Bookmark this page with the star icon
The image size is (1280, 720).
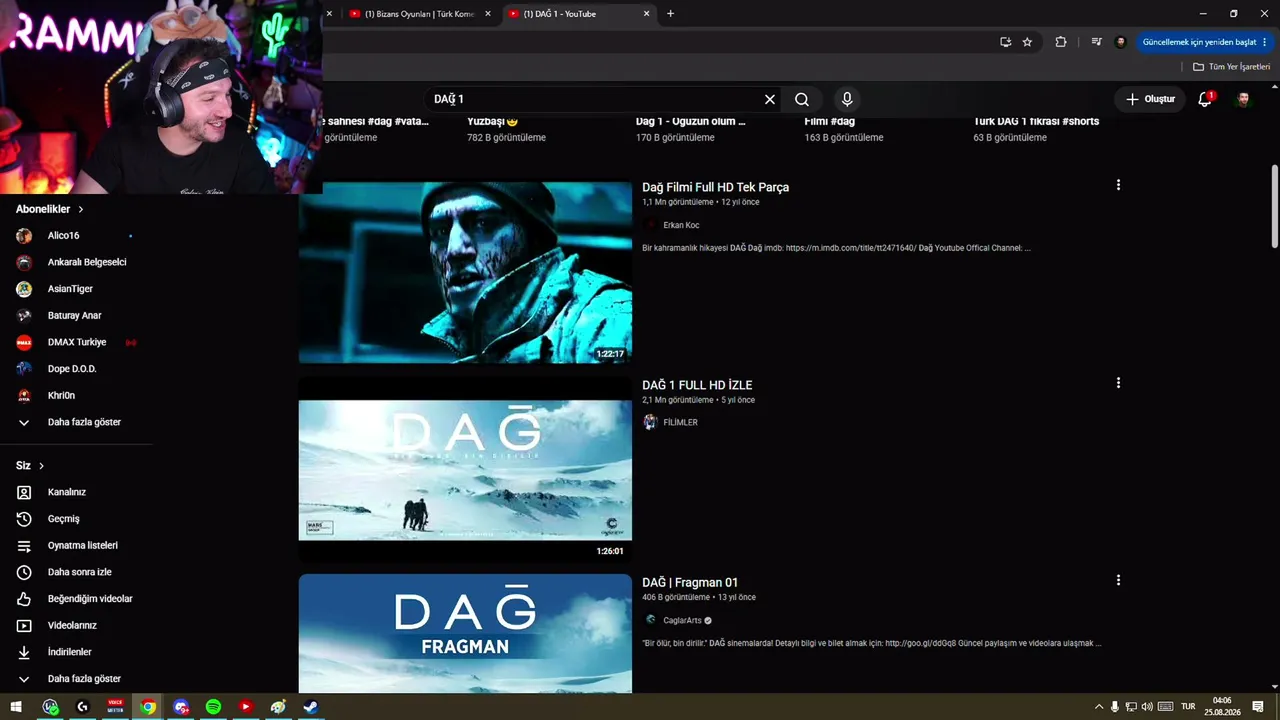(1027, 42)
